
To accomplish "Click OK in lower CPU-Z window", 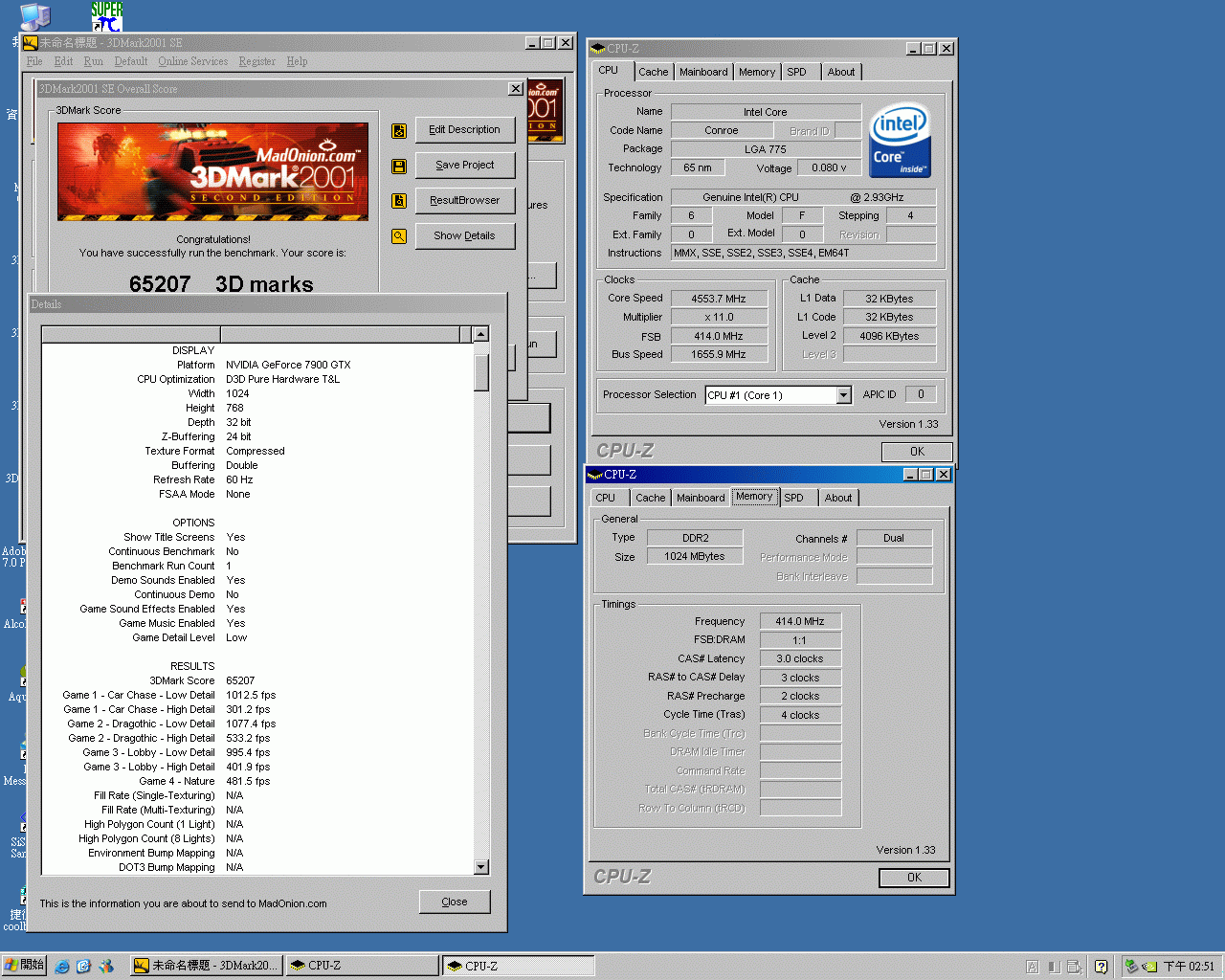I will (914, 878).
